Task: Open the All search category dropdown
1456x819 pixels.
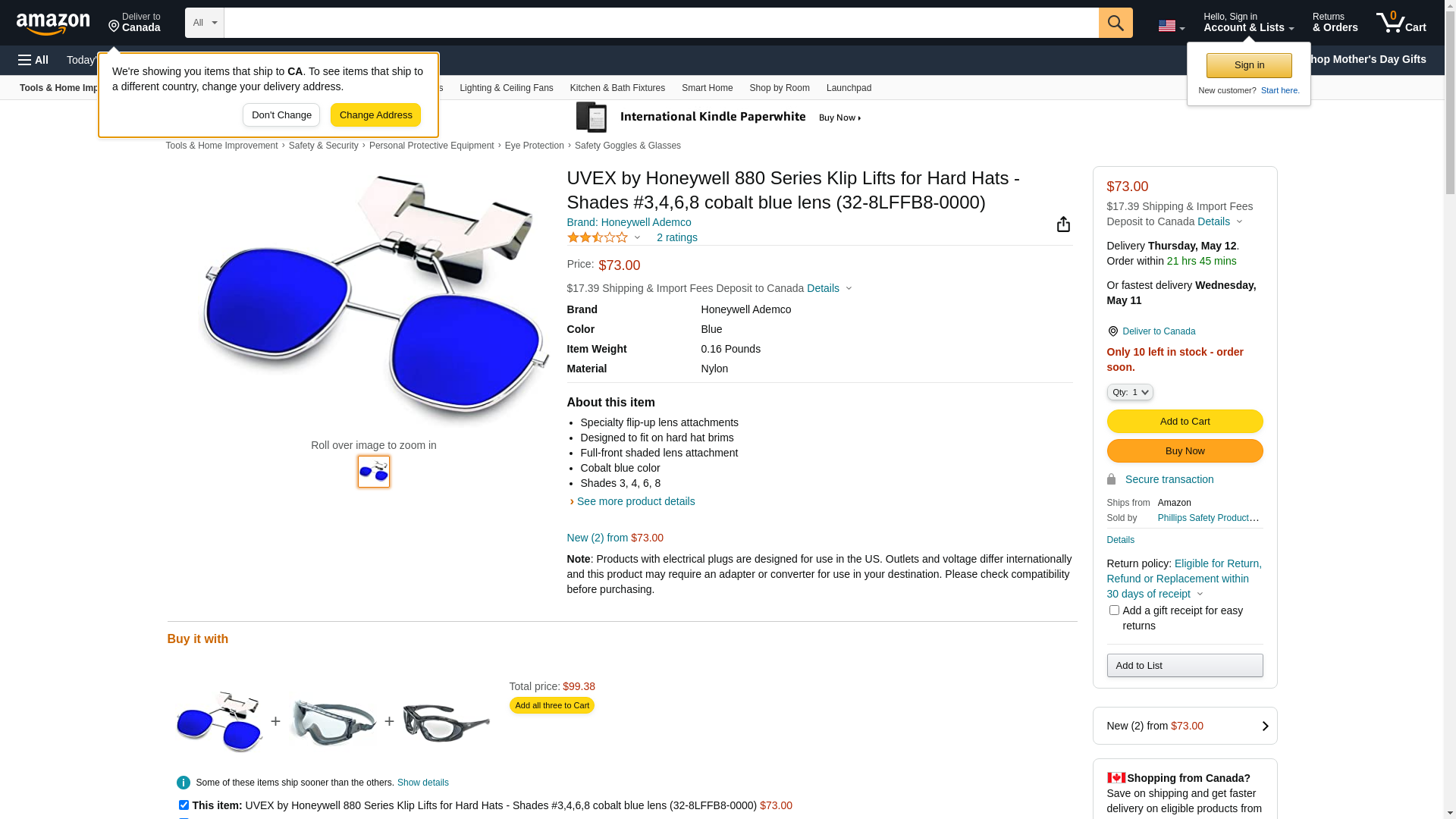Action: [x=205, y=23]
